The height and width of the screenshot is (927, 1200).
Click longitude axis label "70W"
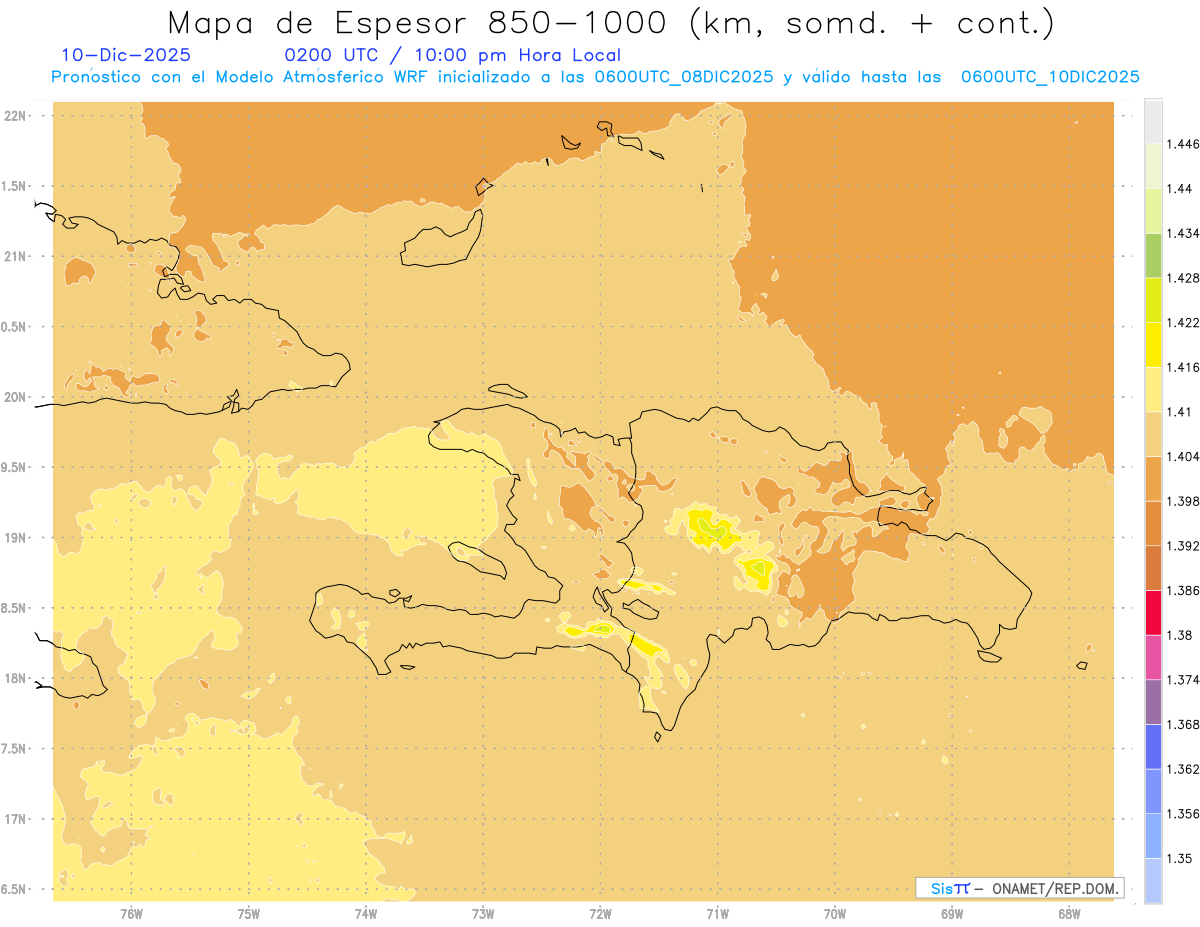pyautogui.click(x=835, y=914)
